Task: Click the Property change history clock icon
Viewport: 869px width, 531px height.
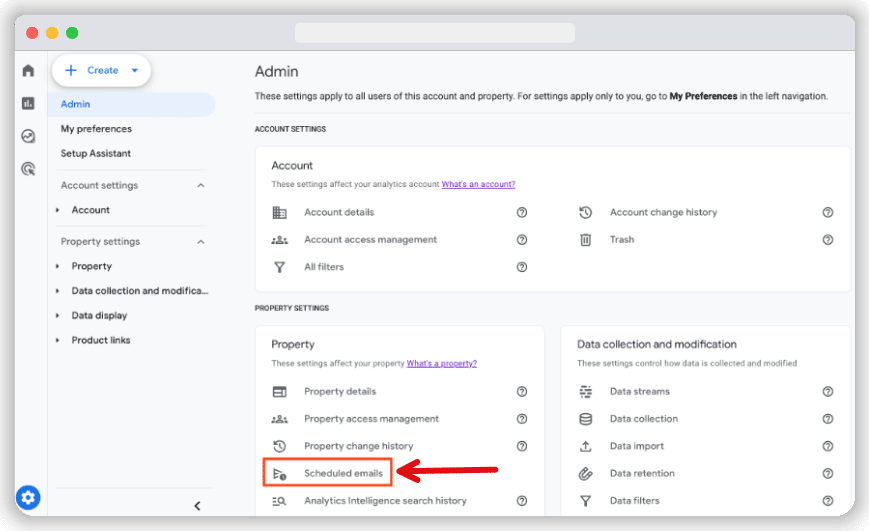Action: point(279,446)
